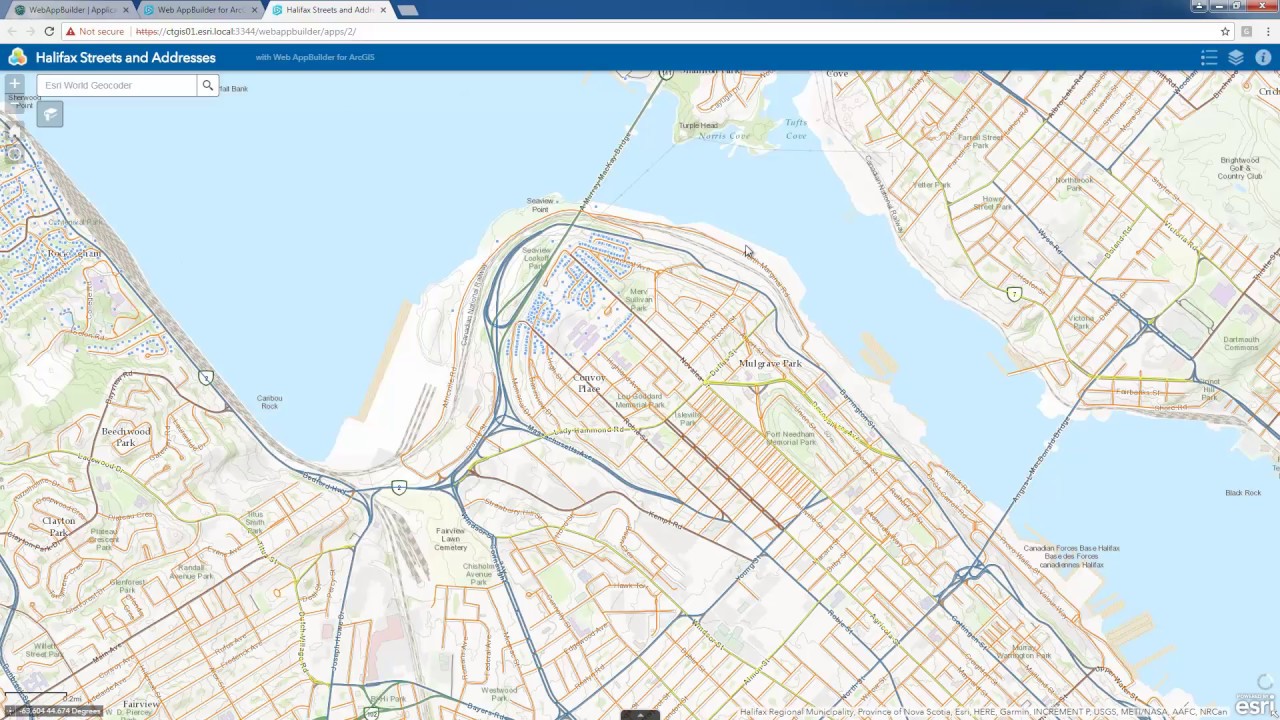Click the coordinate widget crosshair icon

11,711
